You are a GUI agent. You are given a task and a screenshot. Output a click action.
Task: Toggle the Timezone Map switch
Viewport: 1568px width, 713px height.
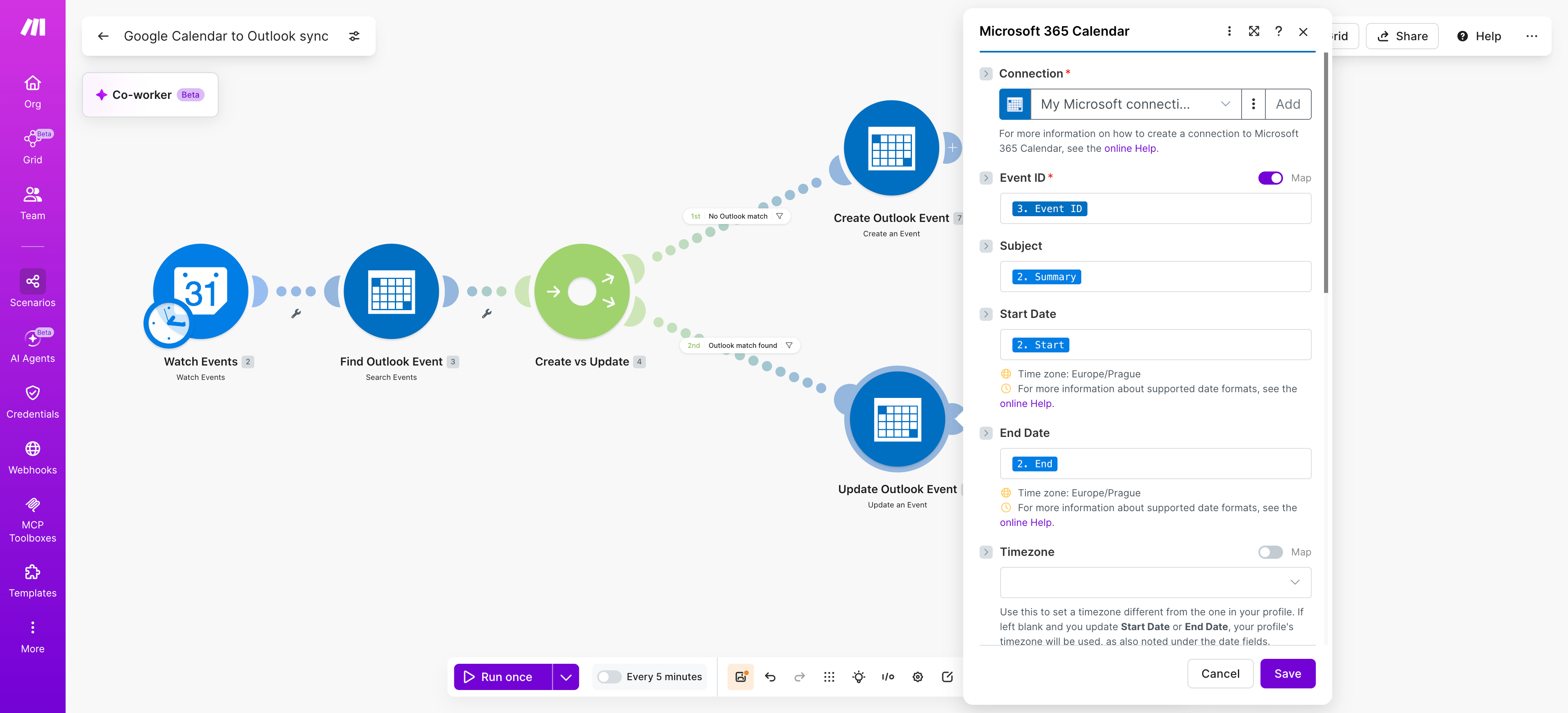click(x=1270, y=552)
